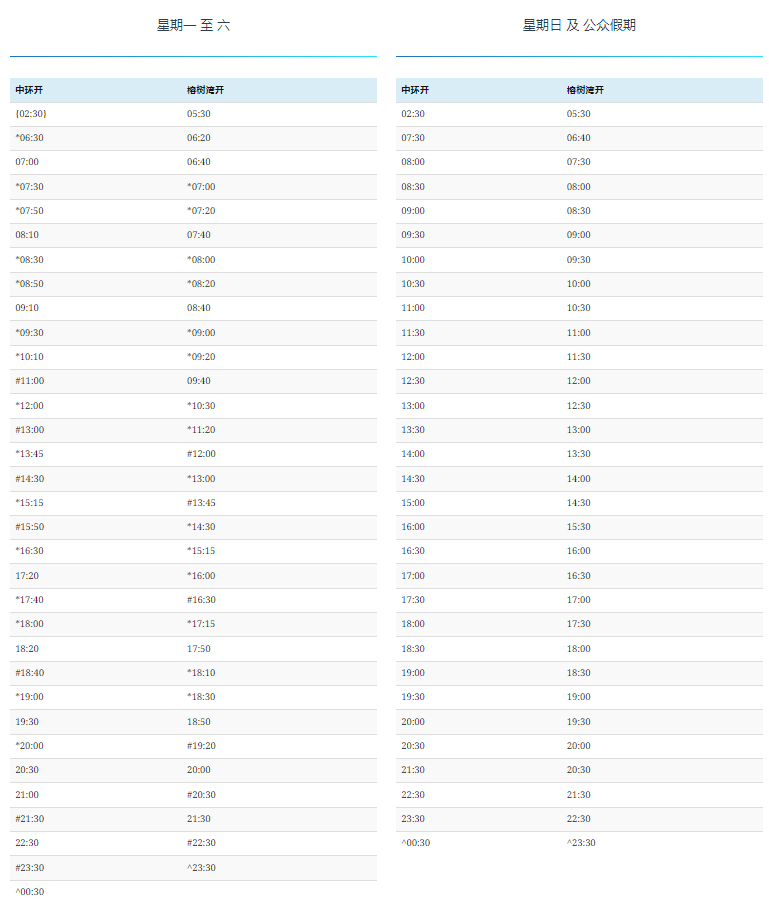
Task: Select the 17:50 departure entry
Action: click(199, 649)
